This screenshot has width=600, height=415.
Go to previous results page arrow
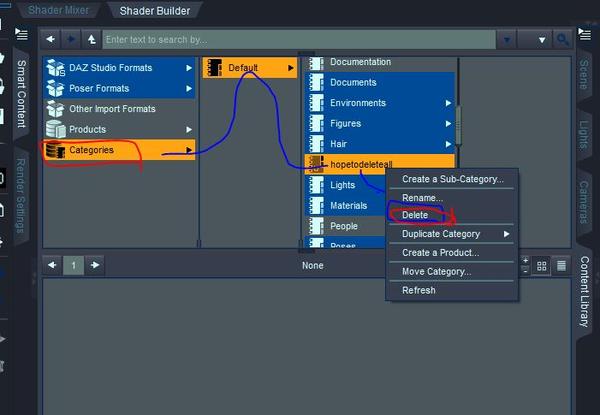click(52, 265)
